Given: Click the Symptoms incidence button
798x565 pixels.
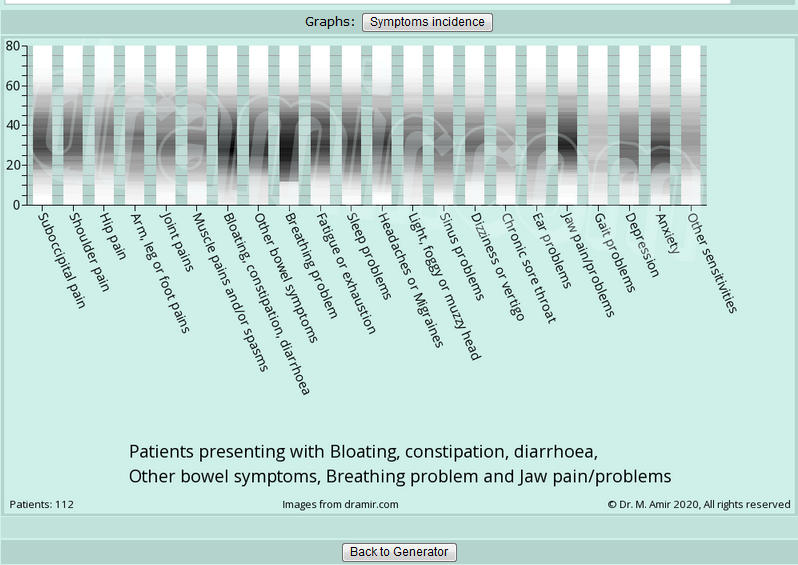Looking at the screenshot, I should coord(427,22).
